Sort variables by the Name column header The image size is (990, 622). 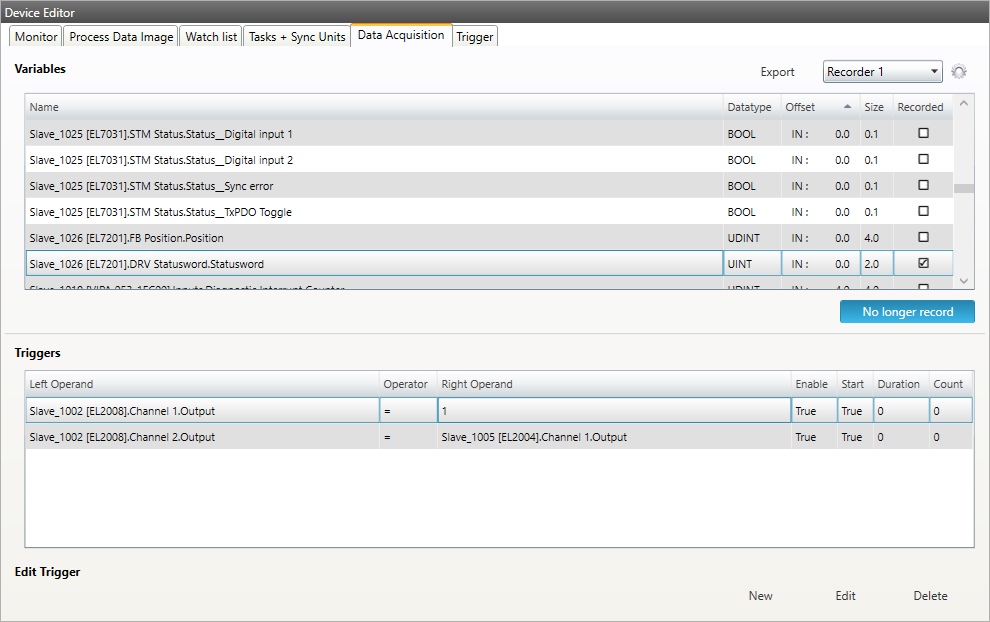click(x=370, y=107)
